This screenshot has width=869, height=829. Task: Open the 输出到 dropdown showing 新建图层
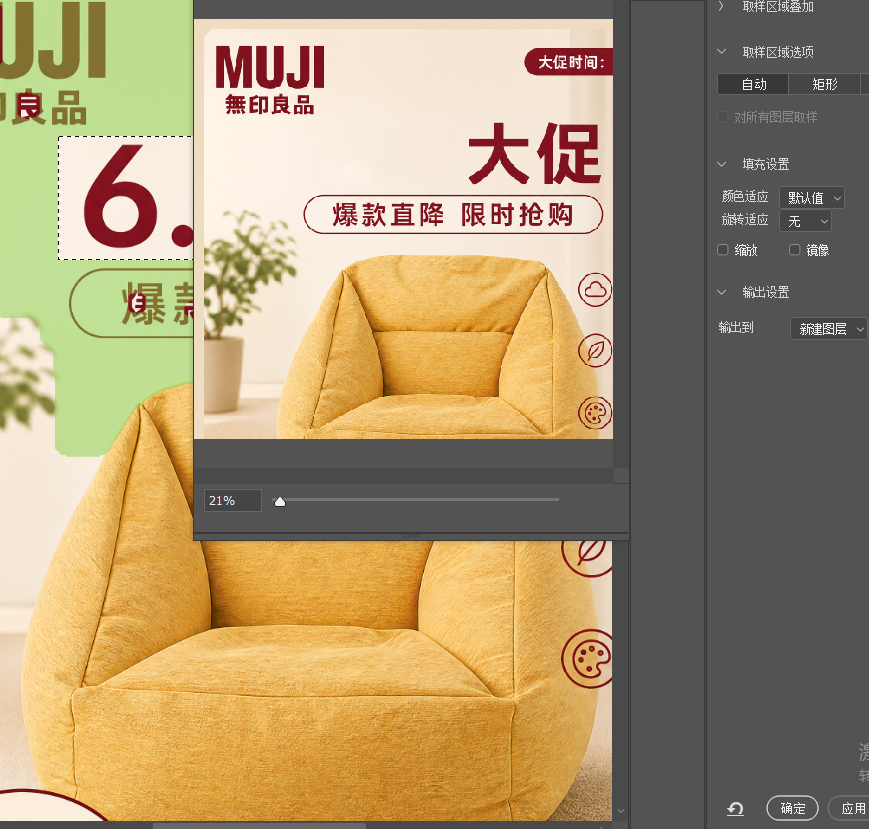[829, 329]
